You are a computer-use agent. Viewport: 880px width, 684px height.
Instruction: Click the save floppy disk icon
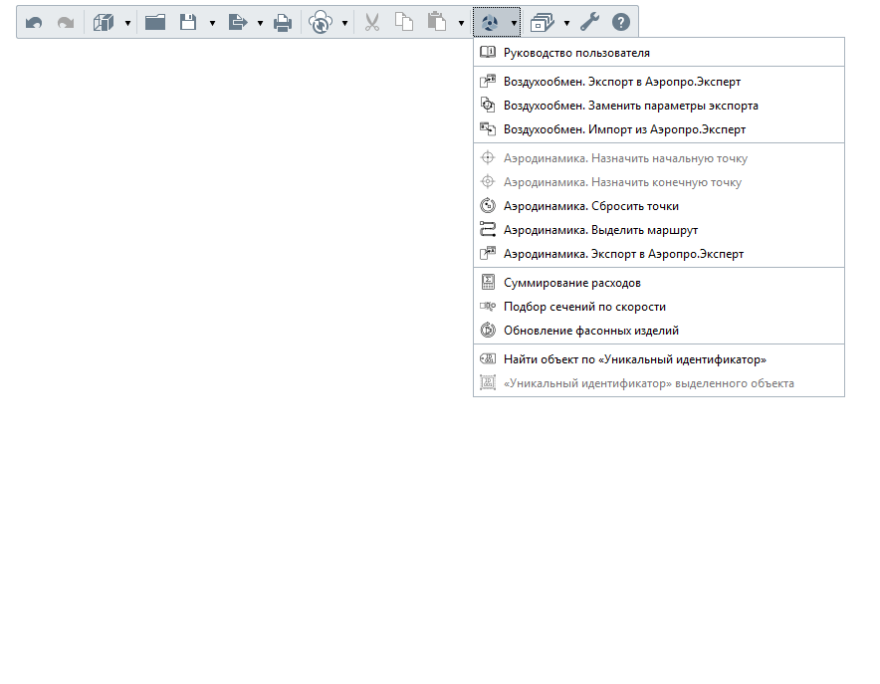click(x=188, y=22)
